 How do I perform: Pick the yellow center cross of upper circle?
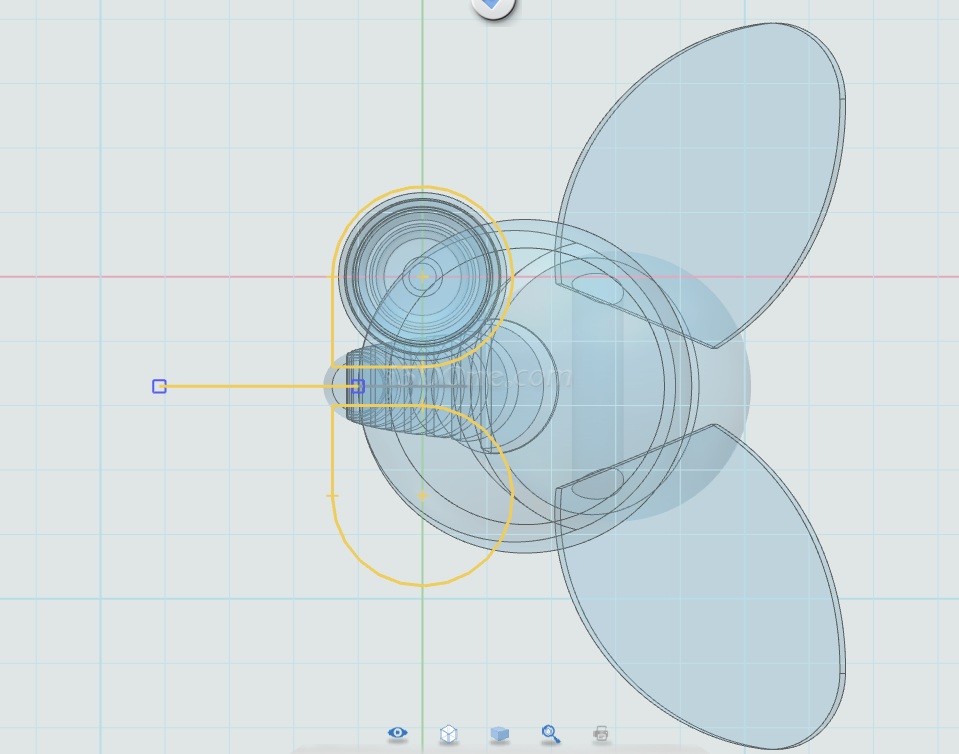click(423, 276)
